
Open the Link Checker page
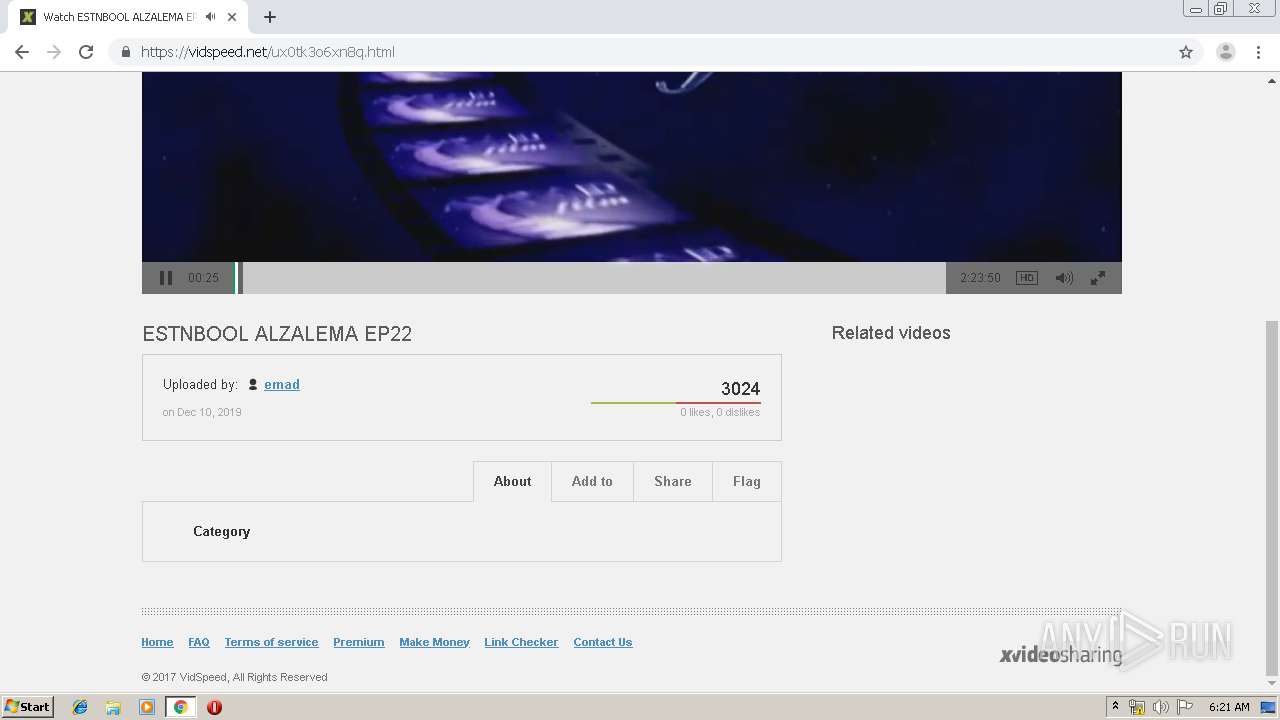point(521,642)
